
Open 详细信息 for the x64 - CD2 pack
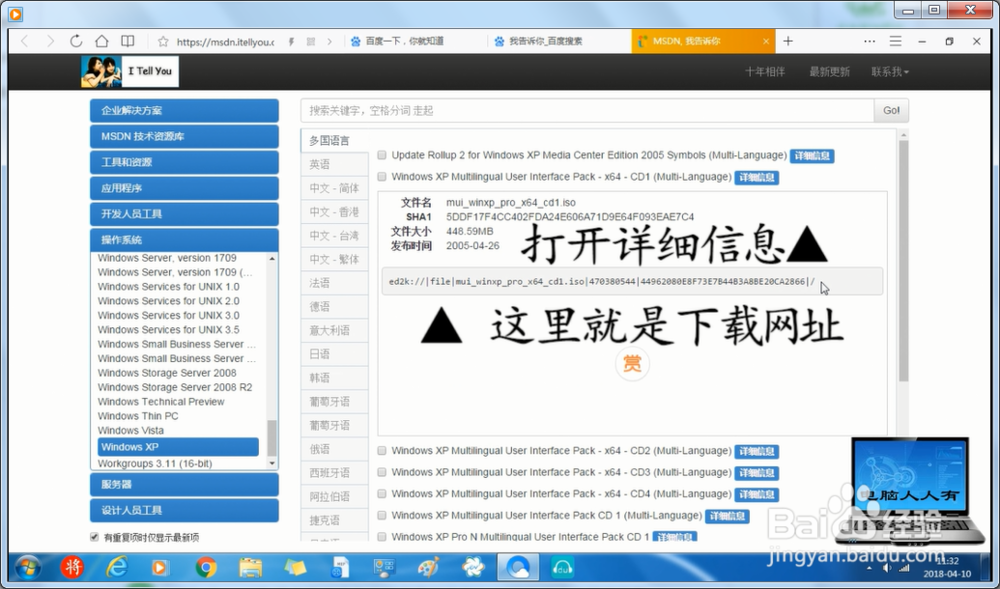[756, 451]
